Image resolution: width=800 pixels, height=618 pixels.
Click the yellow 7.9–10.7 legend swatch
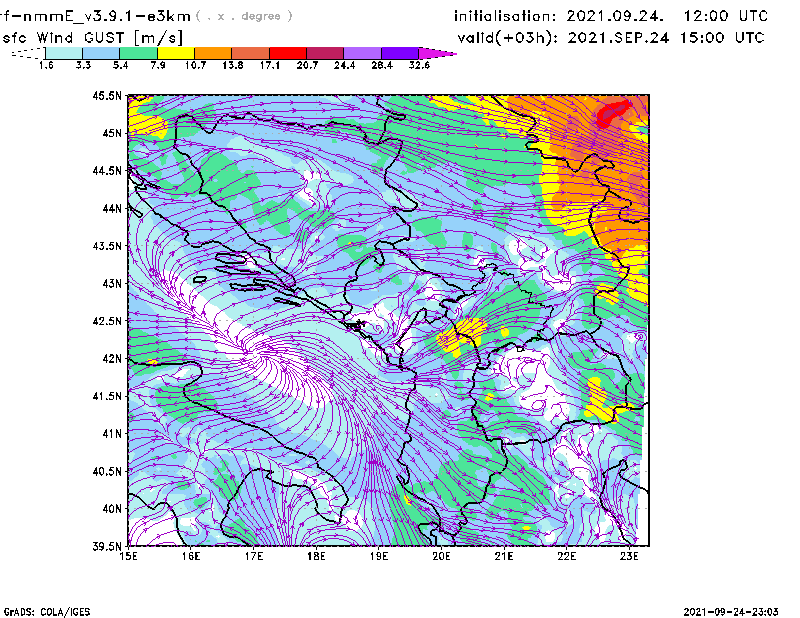[x=176, y=53]
